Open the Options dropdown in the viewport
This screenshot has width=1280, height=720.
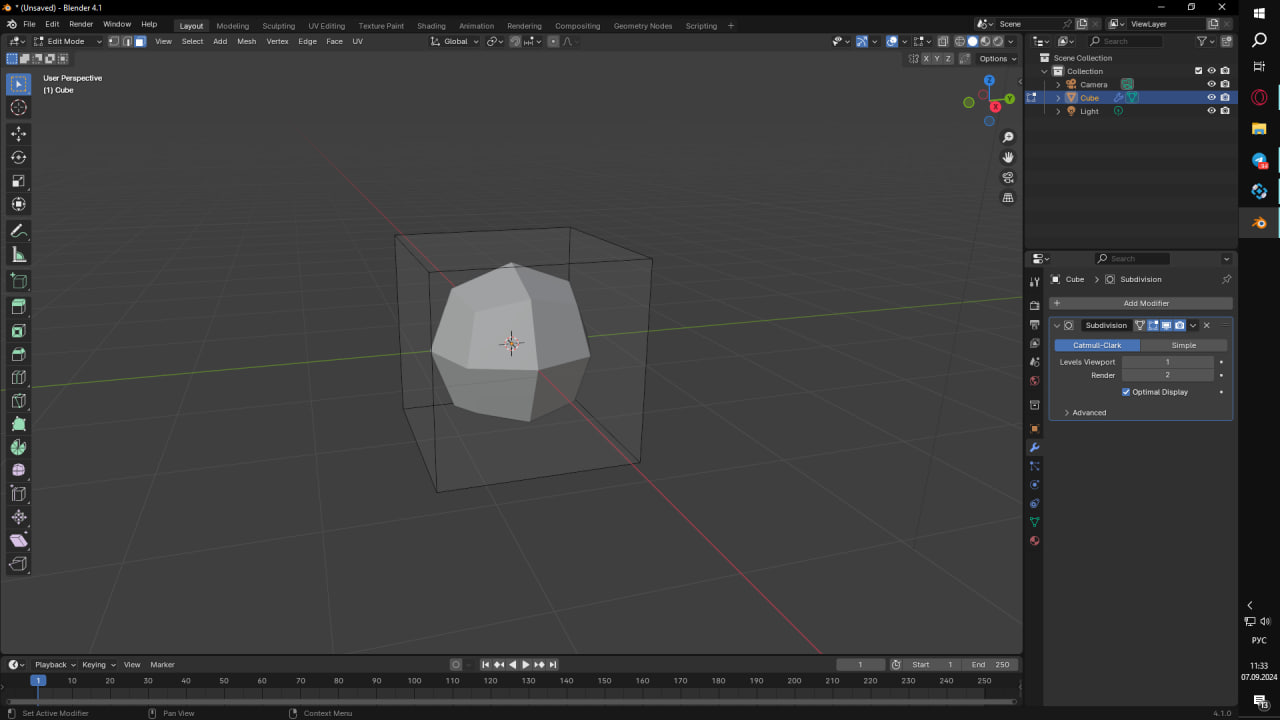coord(998,59)
